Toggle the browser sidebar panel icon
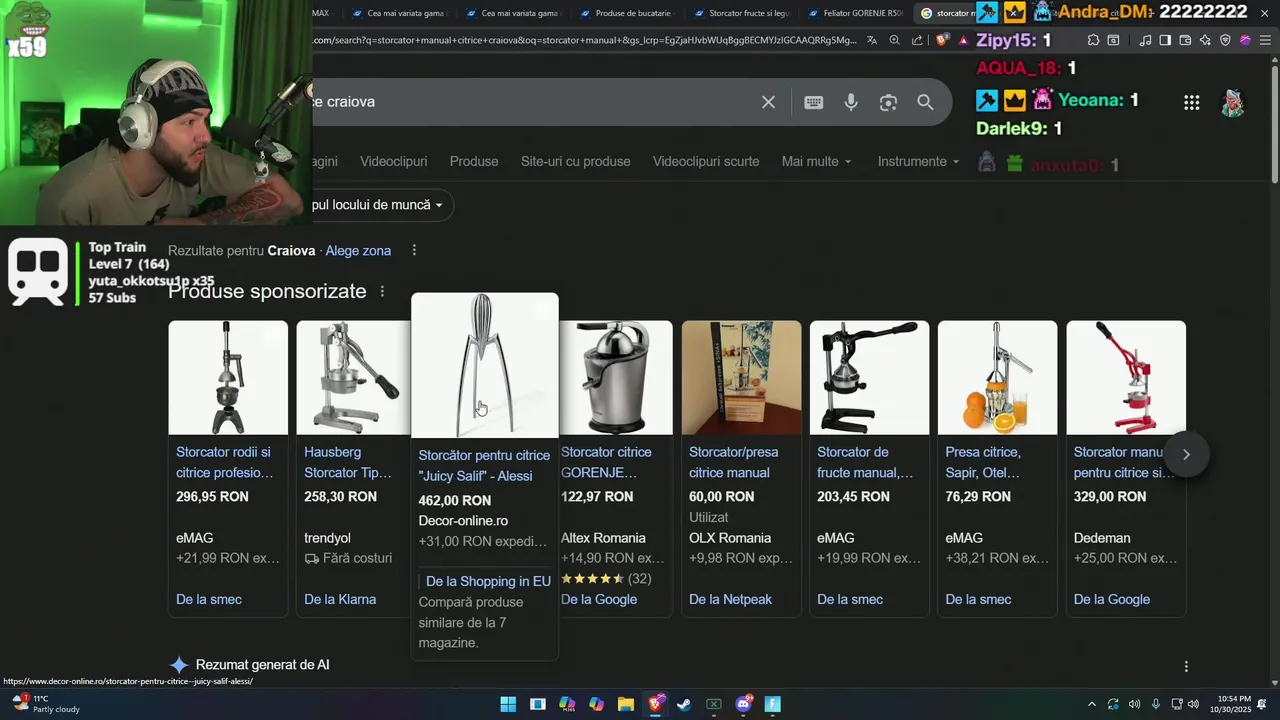Screen dimensions: 1280x720 1165,40
